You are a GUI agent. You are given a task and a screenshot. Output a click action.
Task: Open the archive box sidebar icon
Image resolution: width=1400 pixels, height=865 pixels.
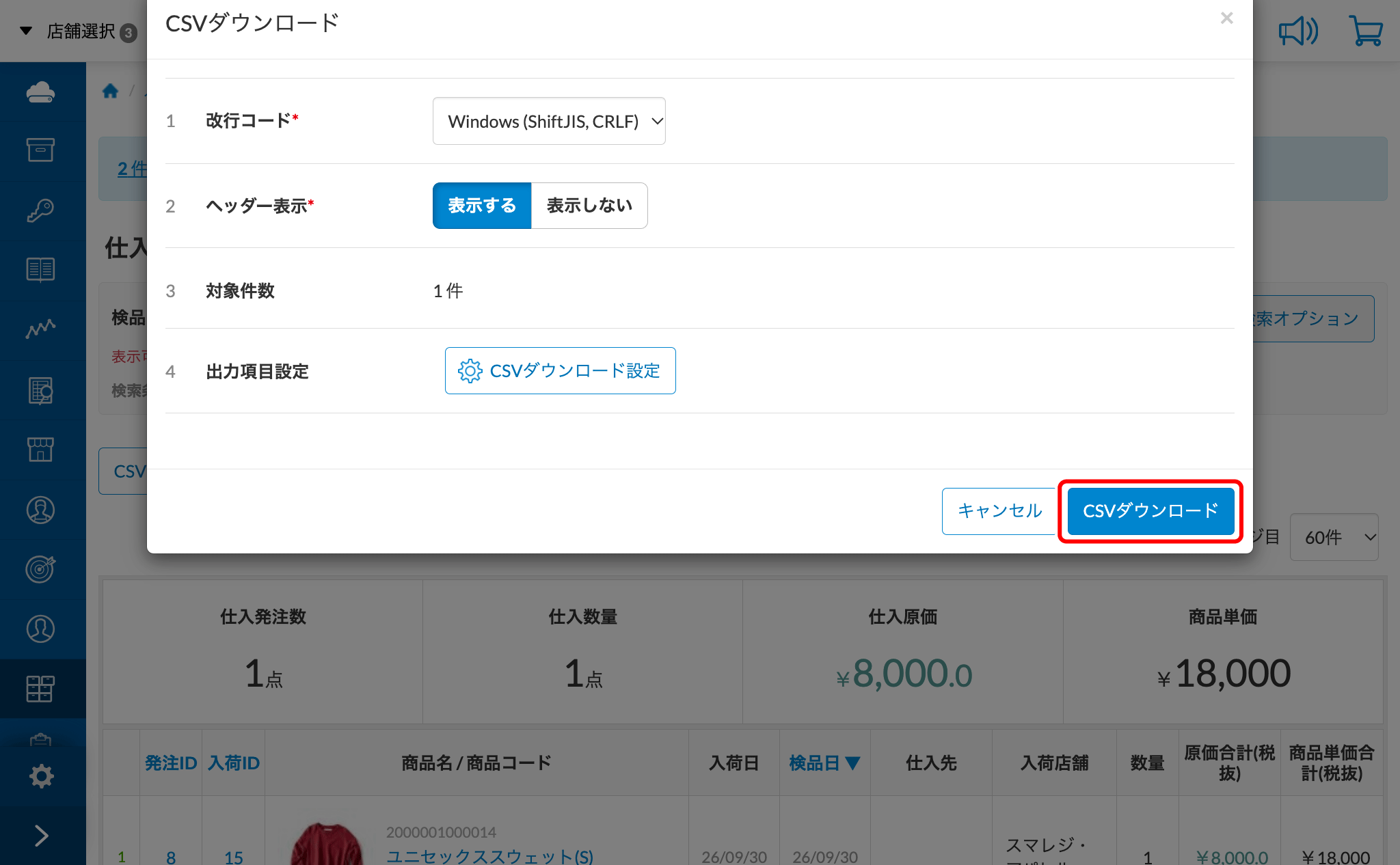click(41, 150)
